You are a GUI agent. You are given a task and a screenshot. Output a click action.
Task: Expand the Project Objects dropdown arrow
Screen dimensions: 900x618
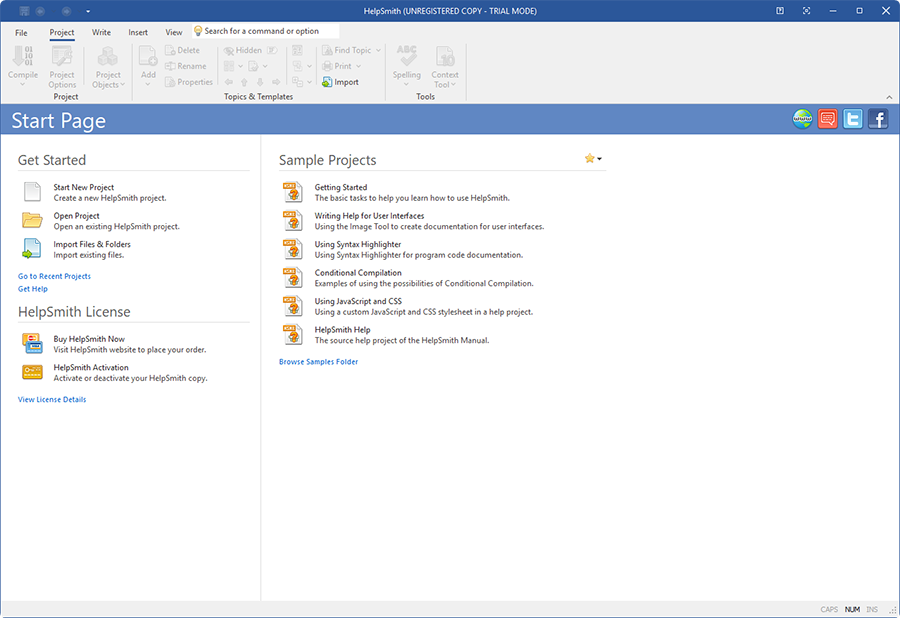click(122, 84)
